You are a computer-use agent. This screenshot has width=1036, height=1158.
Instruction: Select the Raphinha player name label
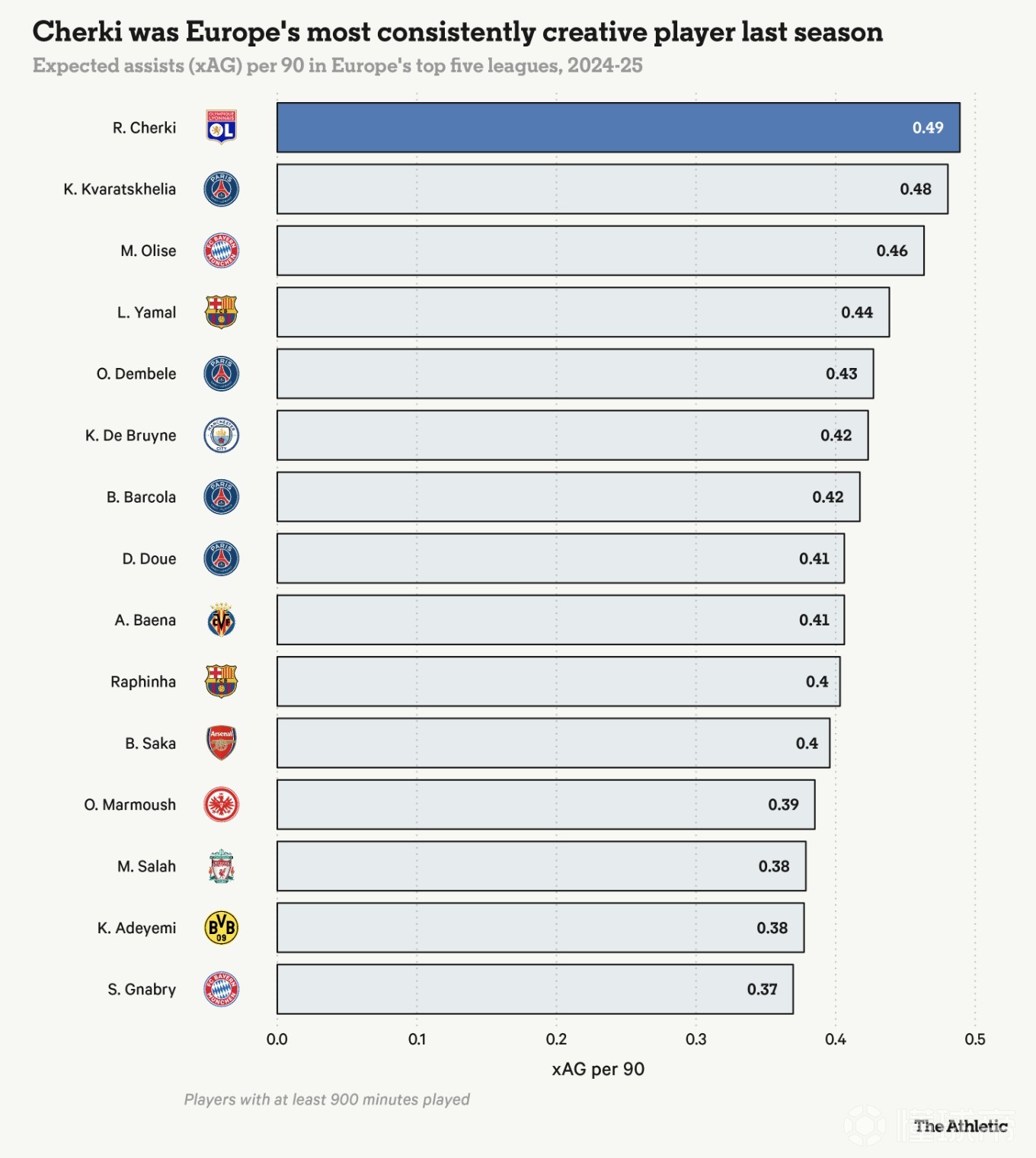[143, 682]
